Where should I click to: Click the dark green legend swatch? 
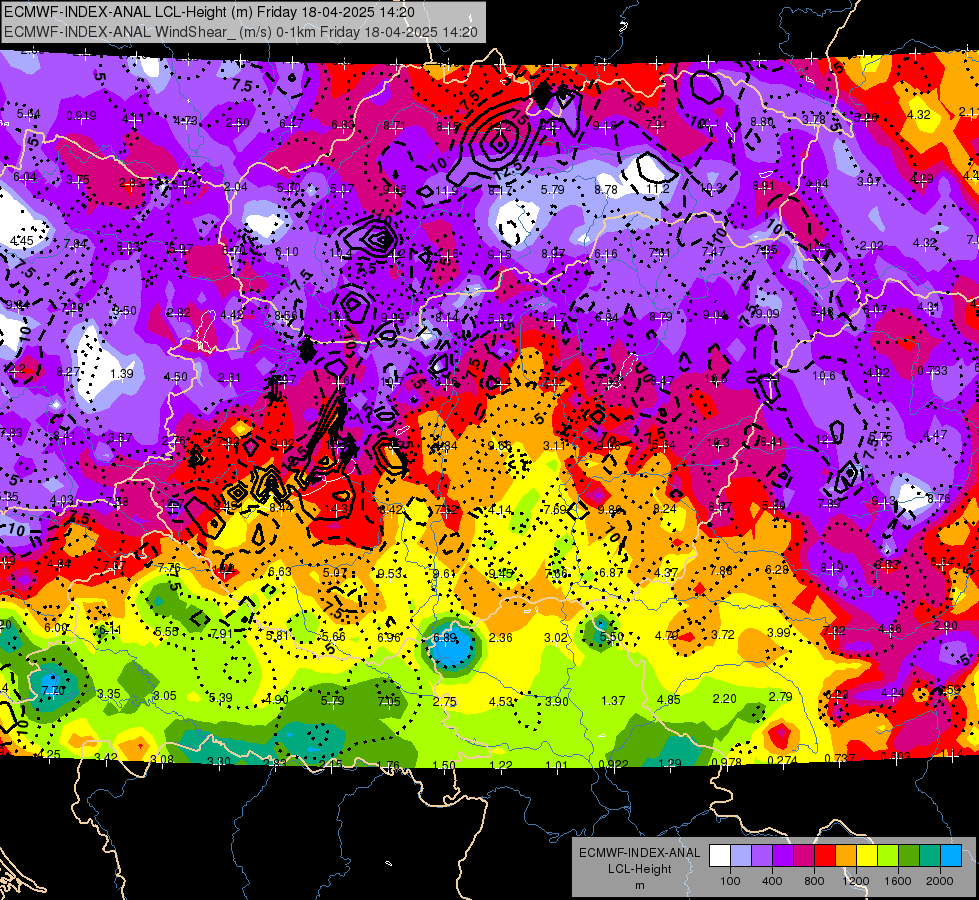point(909,856)
